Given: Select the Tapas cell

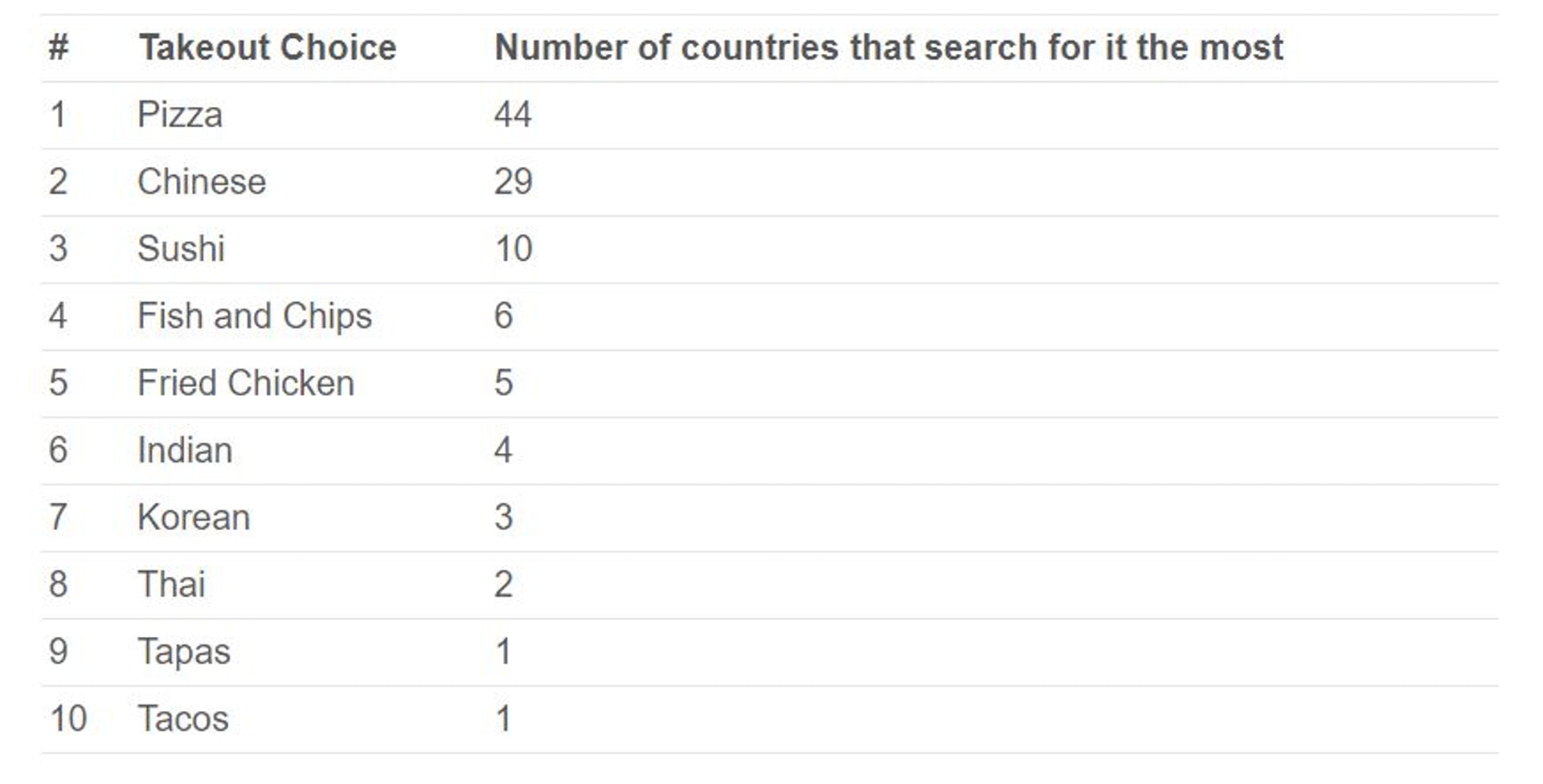Looking at the screenshot, I should click(184, 651).
